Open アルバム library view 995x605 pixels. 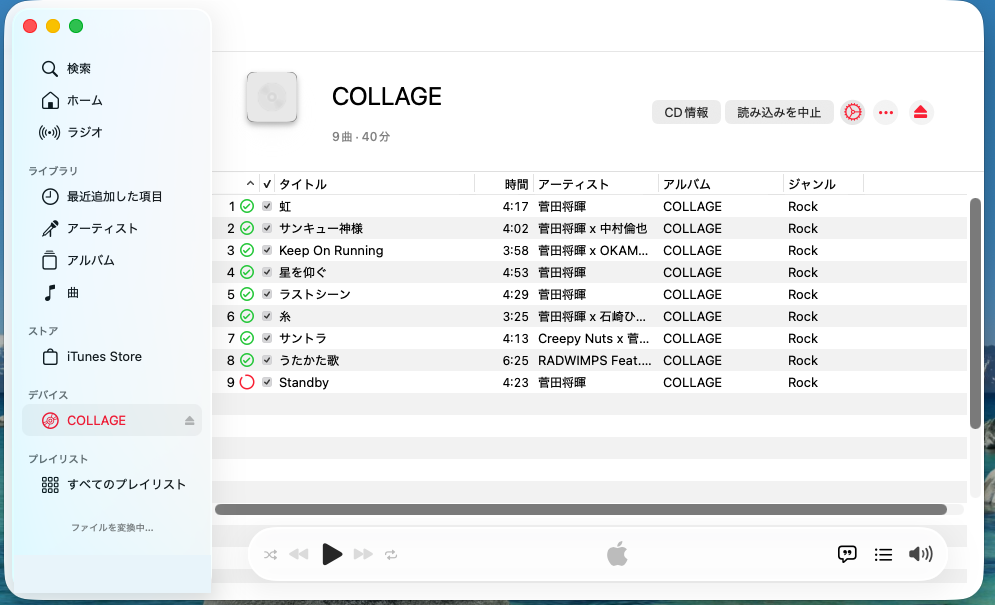pos(78,260)
